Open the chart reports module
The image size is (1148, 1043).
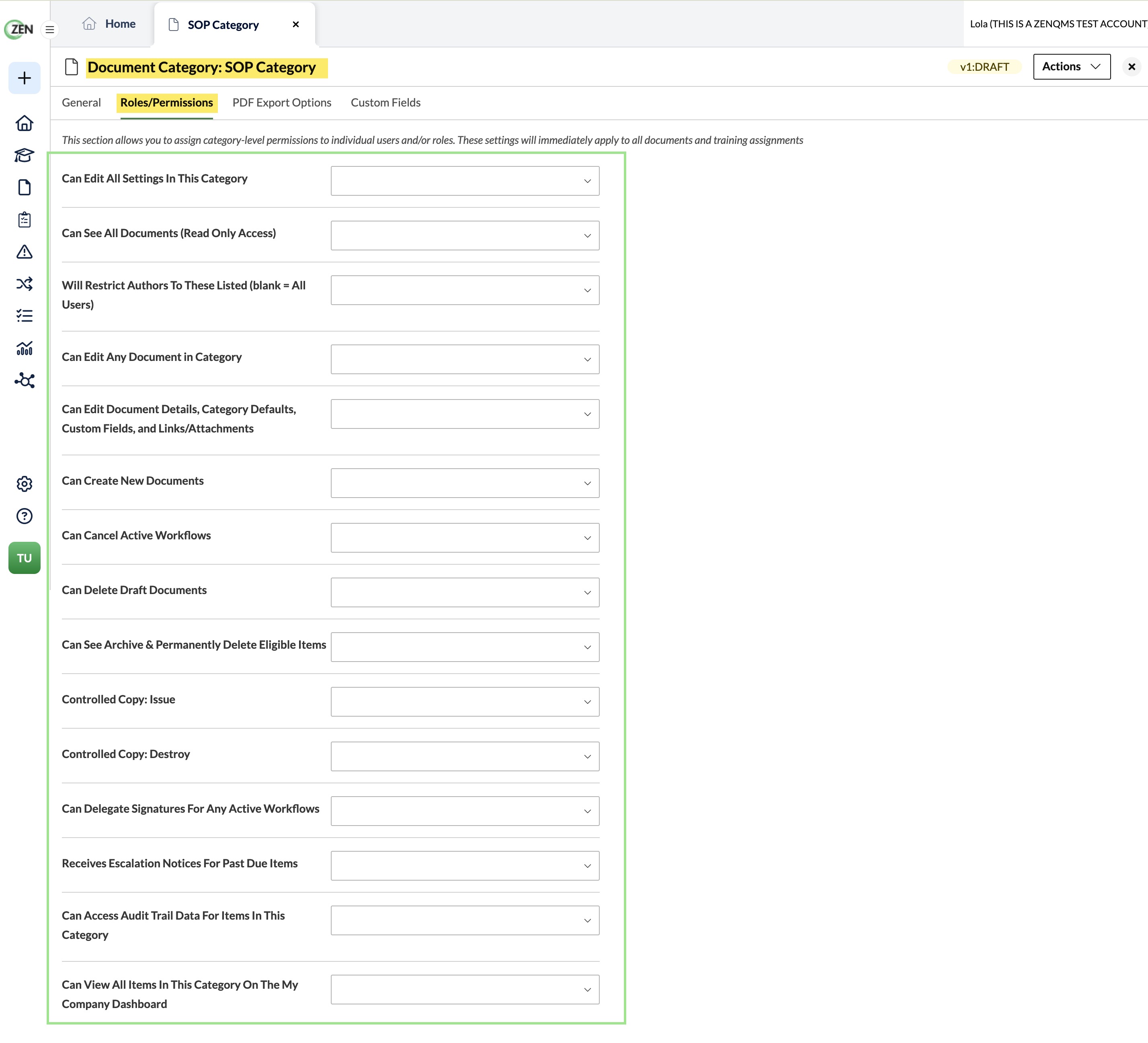tap(25, 348)
